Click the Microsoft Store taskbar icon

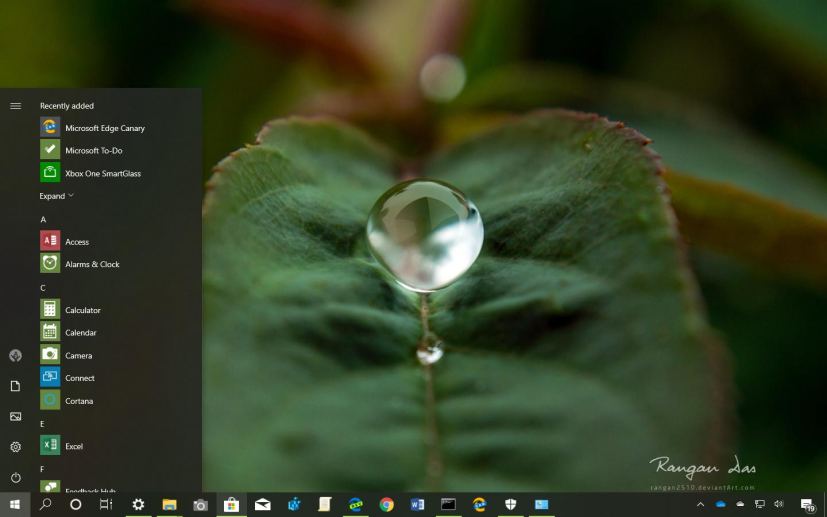coord(231,505)
